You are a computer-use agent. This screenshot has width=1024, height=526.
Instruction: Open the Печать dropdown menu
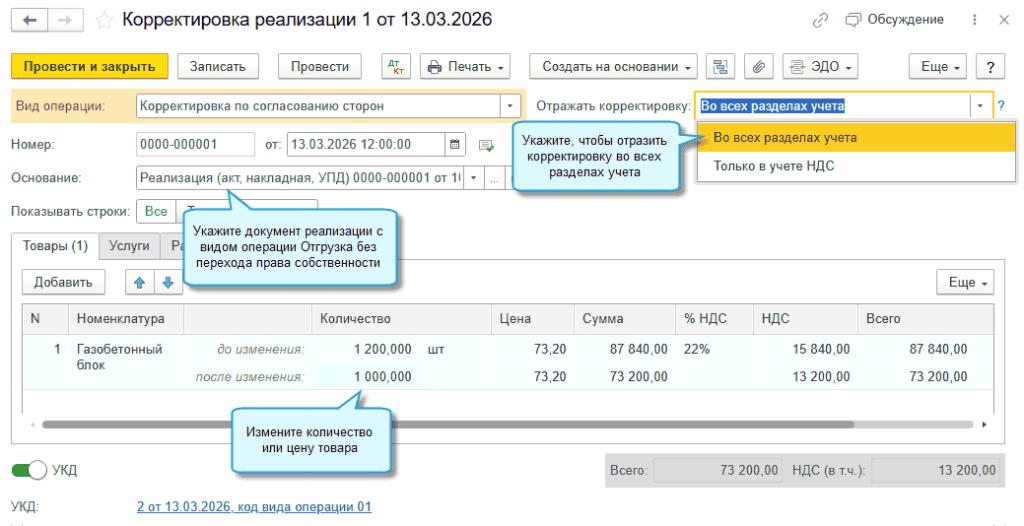pos(465,67)
